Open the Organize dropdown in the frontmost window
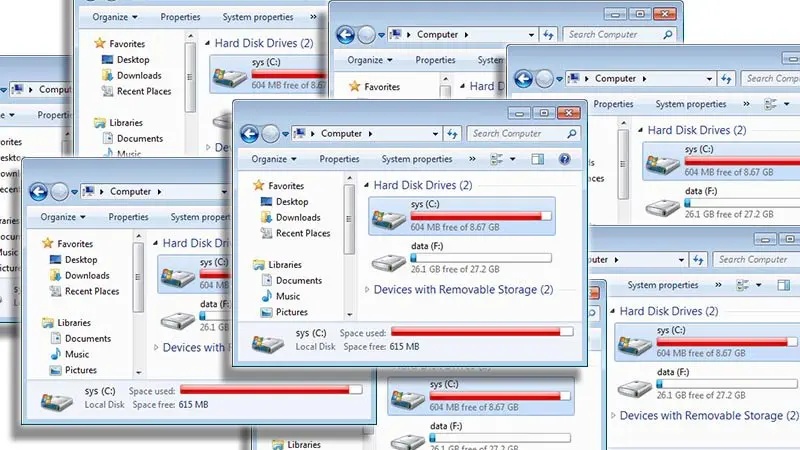Image resolution: width=800 pixels, height=450 pixels. click(x=274, y=159)
